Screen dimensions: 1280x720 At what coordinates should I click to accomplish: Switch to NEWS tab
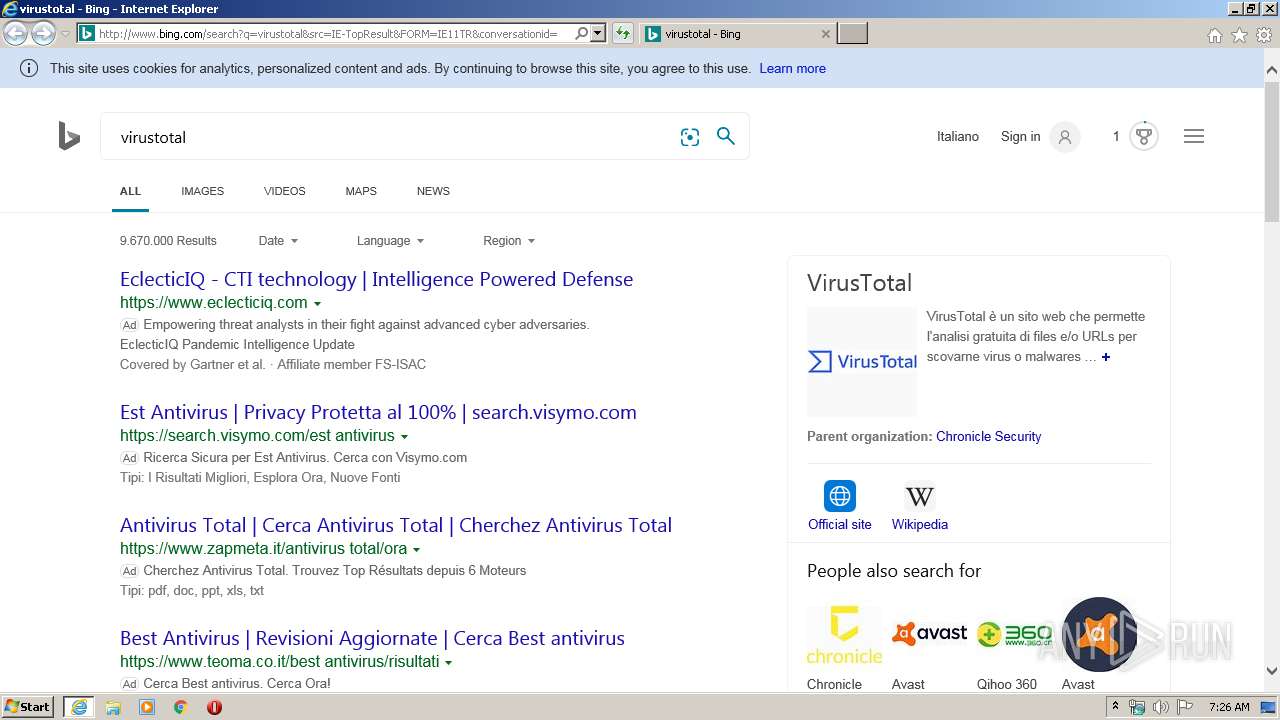[433, 191]
